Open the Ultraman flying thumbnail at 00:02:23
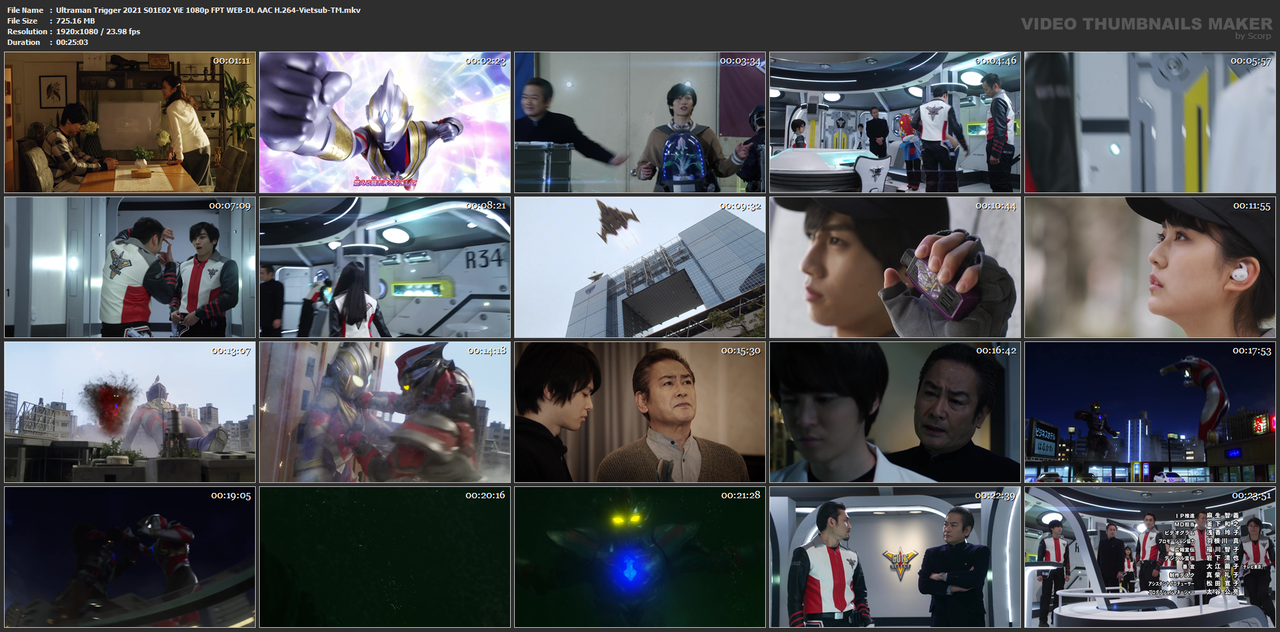This screenshot has width=1280, height=632. (385, 122)
